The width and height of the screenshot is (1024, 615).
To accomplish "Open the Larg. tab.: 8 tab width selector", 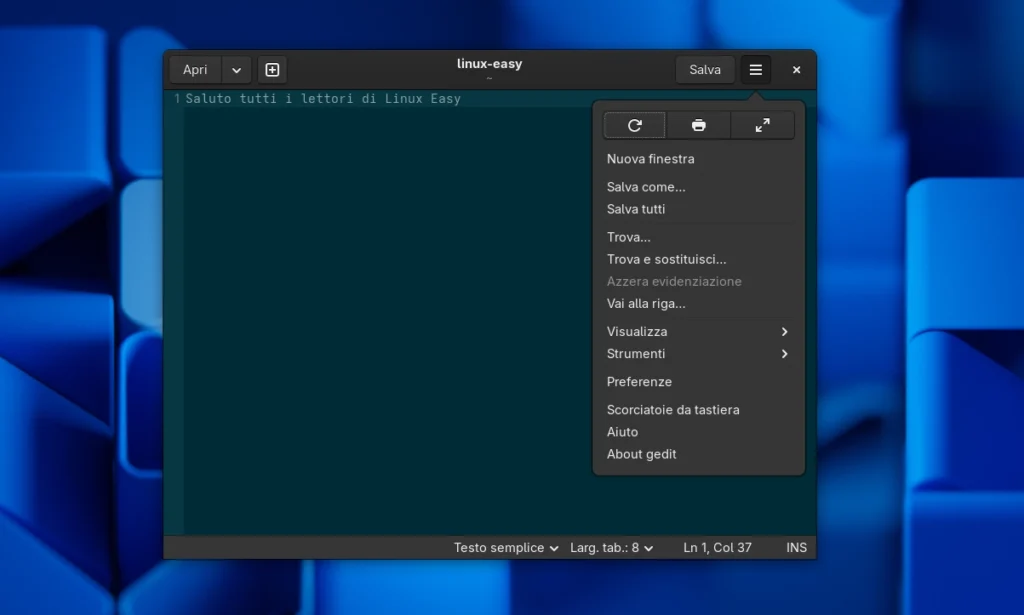I will click(610, 547).
